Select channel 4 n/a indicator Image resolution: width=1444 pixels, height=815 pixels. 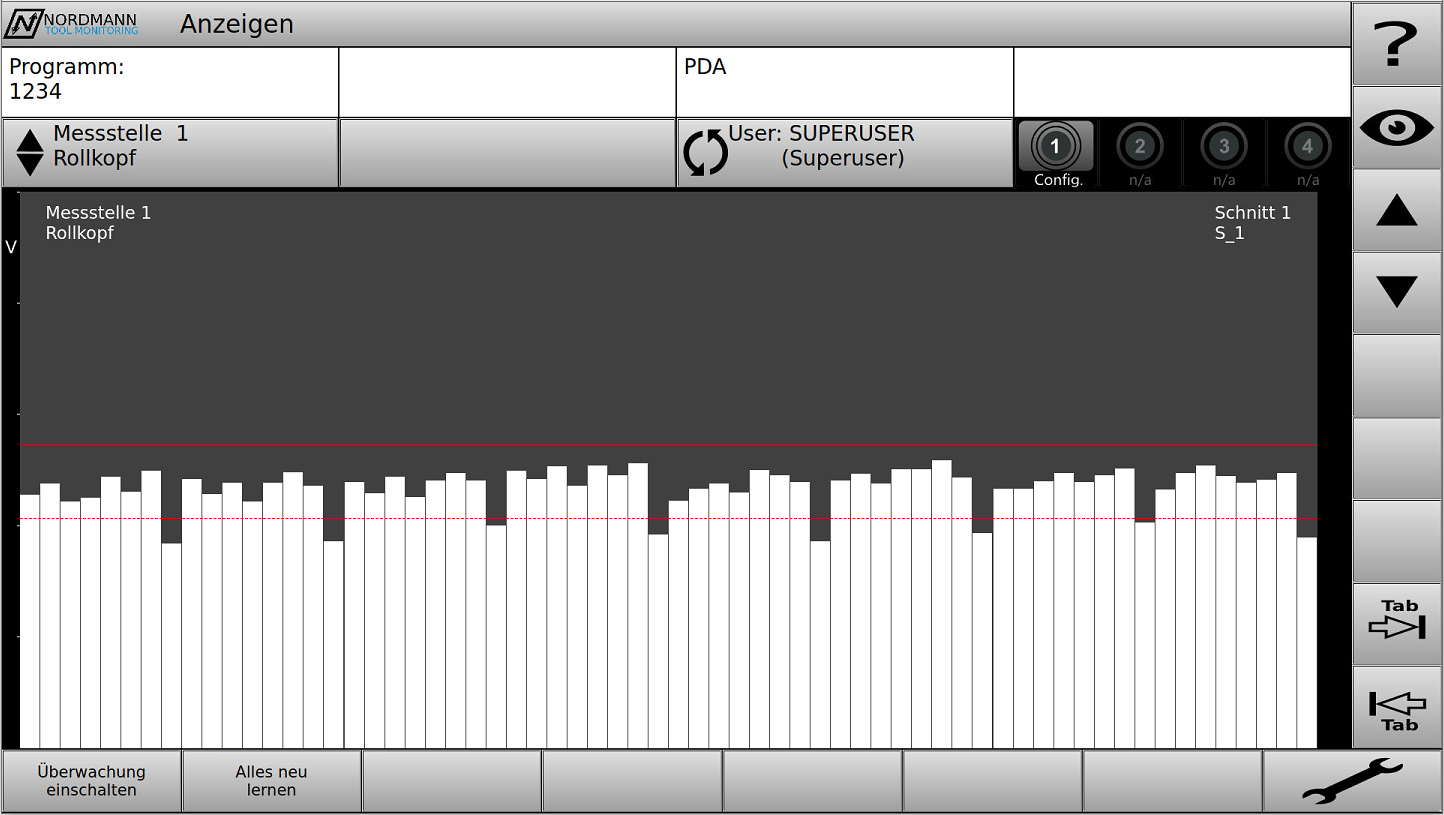[x=1307, y=153]
